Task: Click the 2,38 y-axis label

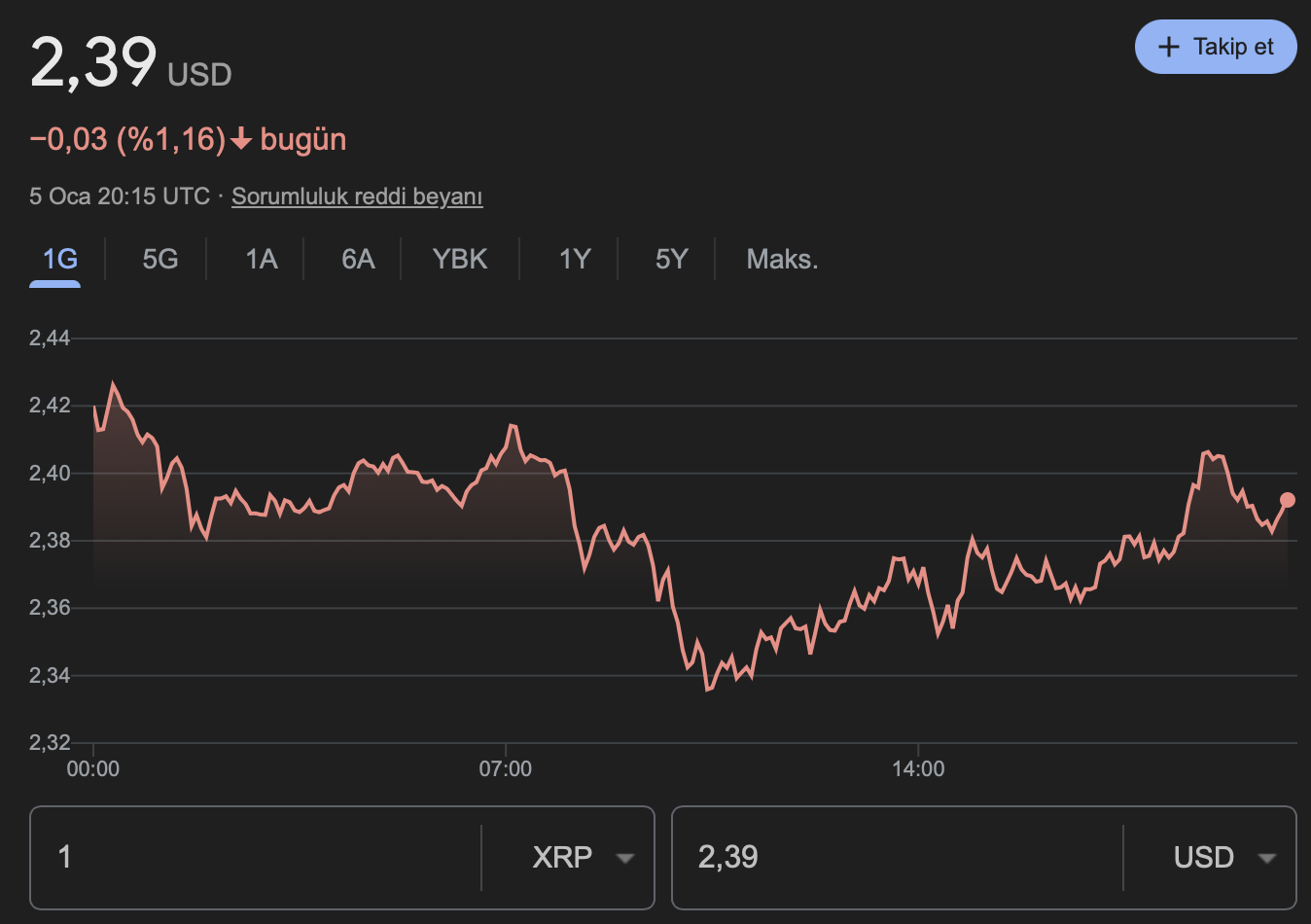Action: tap(50, 541)
